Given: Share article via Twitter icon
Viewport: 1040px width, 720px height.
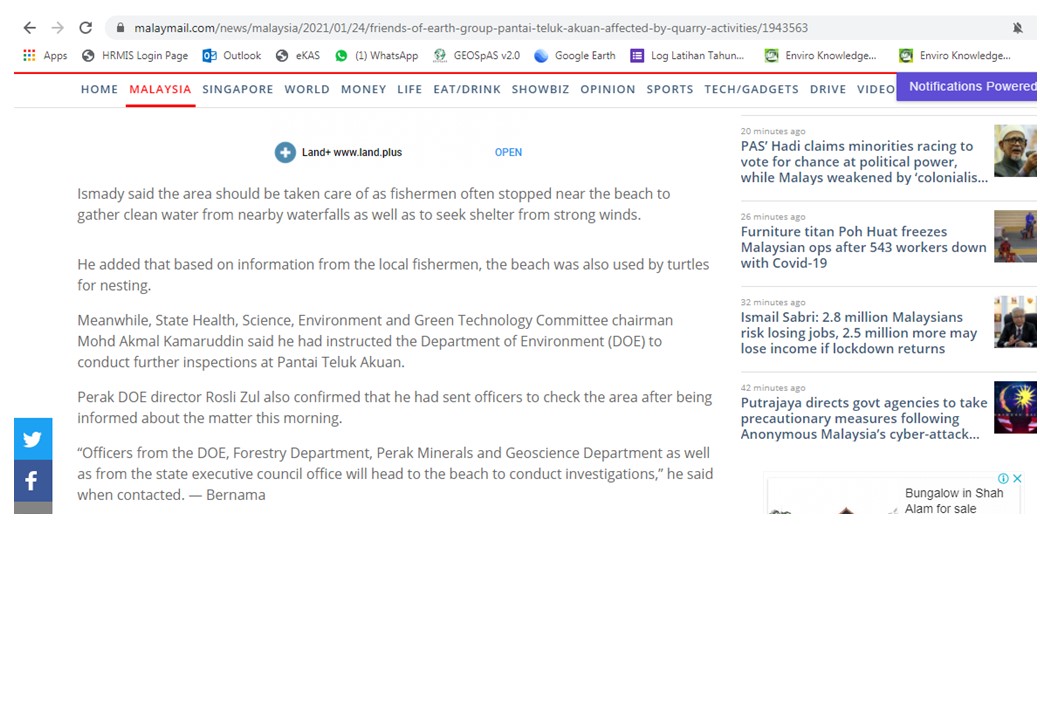Looking at the screenshot, I should tap(32, 439).
